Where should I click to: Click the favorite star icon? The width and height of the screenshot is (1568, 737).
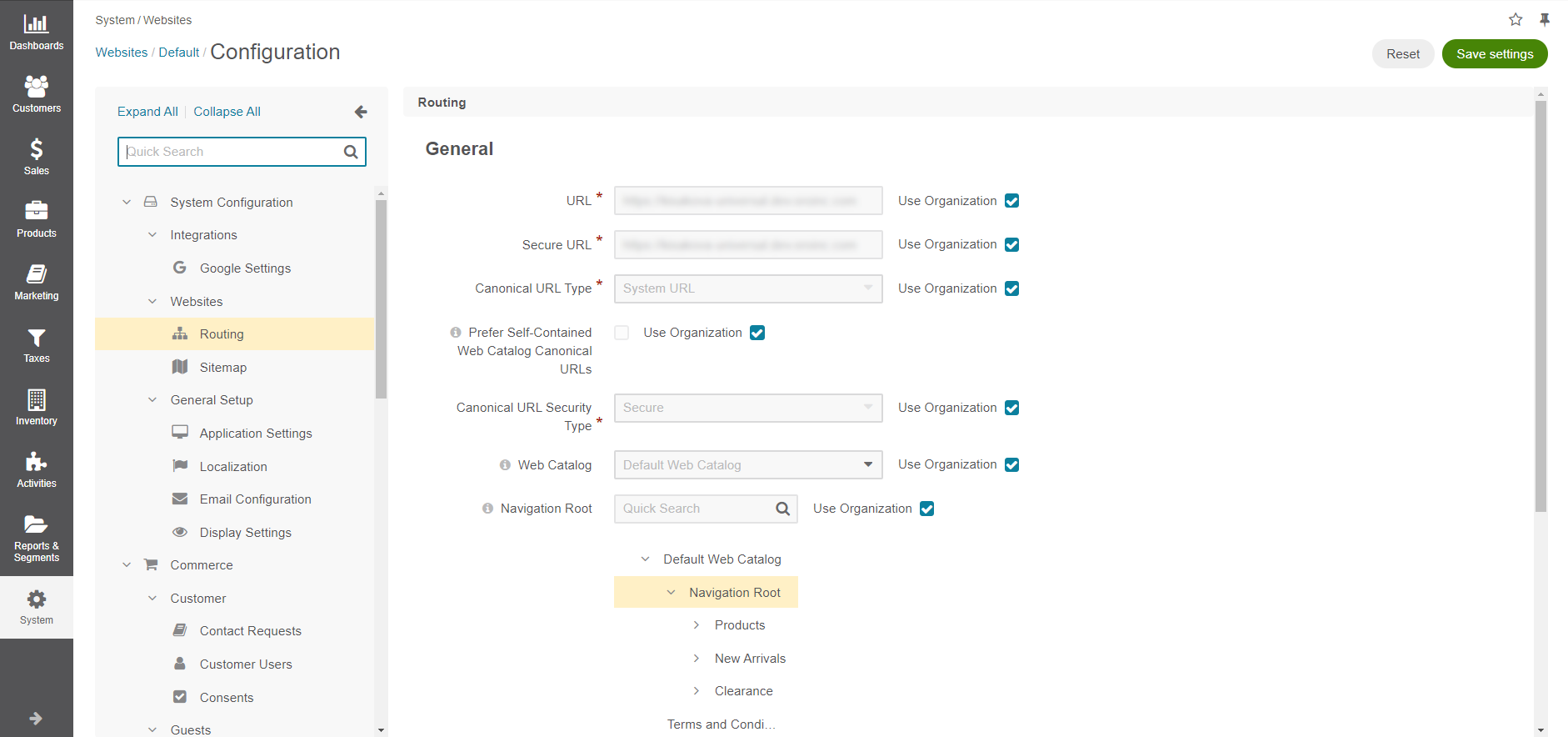click(x=1515, y=19)
